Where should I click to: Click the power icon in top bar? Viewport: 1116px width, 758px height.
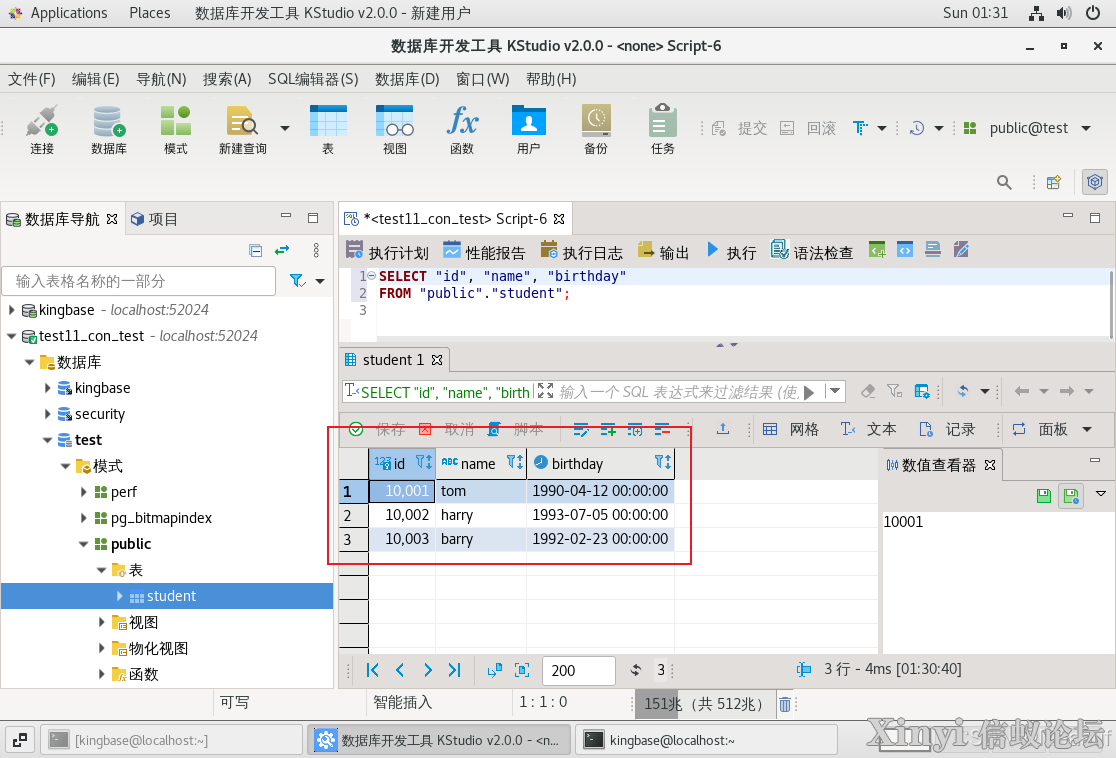(x=1093, y=13)
